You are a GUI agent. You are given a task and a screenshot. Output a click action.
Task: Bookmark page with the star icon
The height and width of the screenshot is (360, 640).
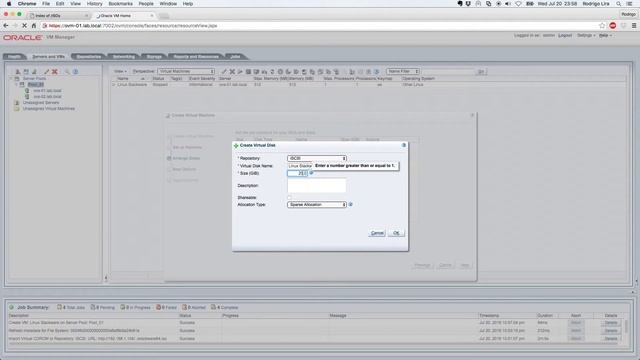point(602,25)
